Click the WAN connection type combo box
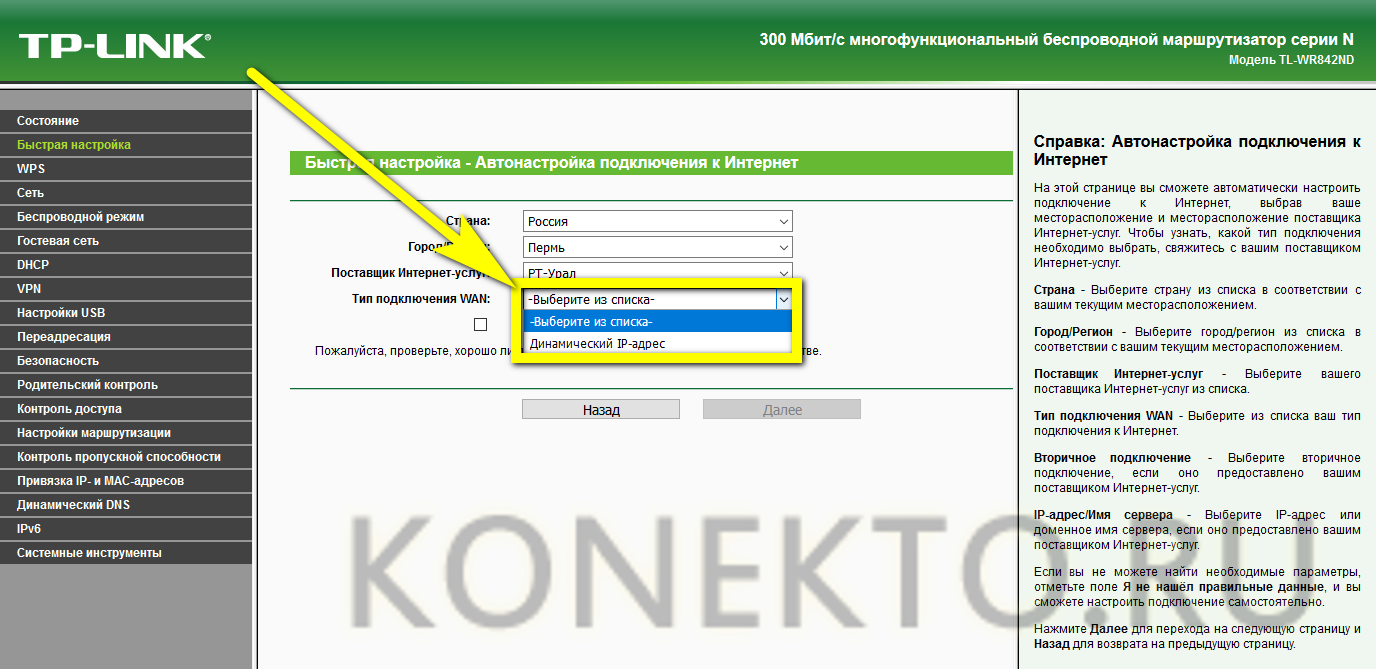 pyautogui.click(x=657, y=299)
